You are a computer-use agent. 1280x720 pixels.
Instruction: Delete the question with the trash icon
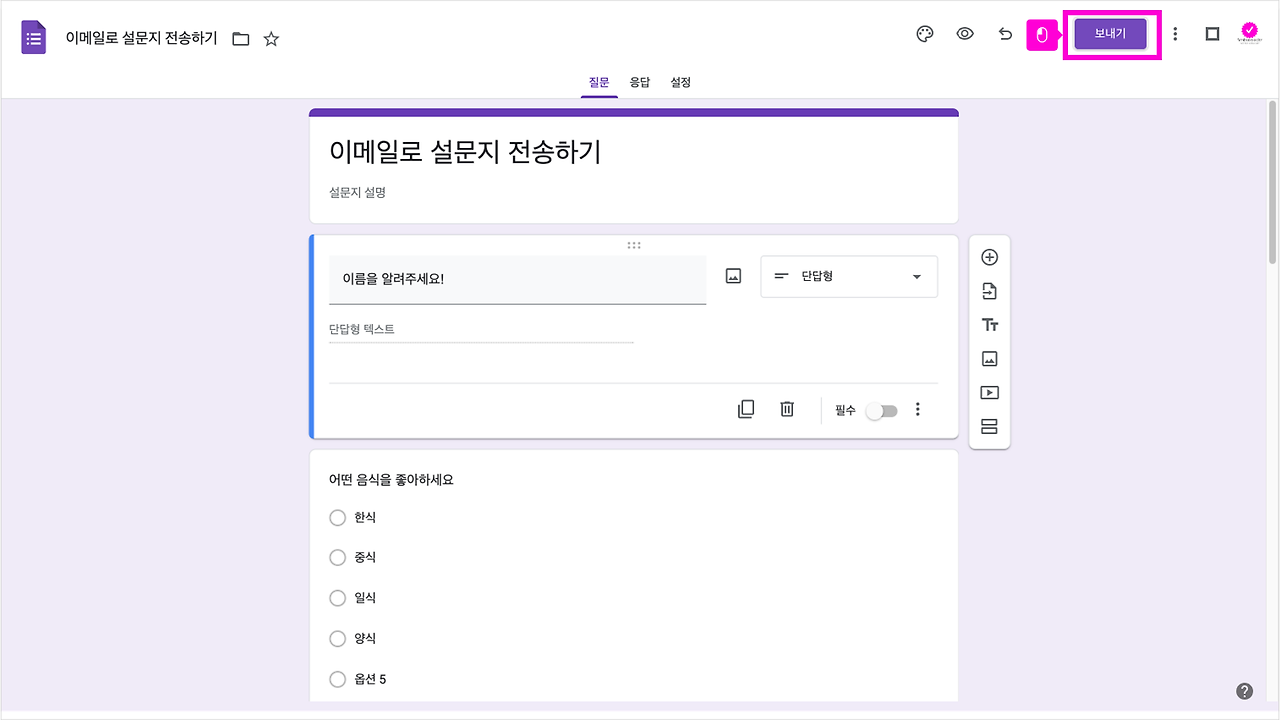click(x=786, y=409)
